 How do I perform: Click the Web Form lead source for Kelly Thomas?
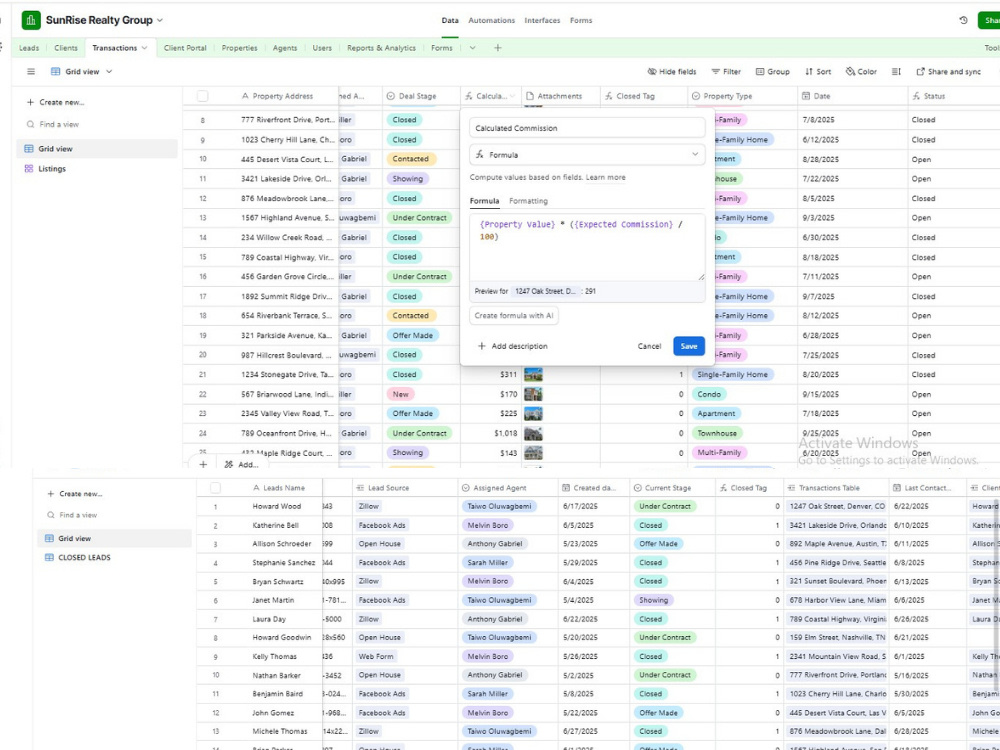(x=376, y=656)
